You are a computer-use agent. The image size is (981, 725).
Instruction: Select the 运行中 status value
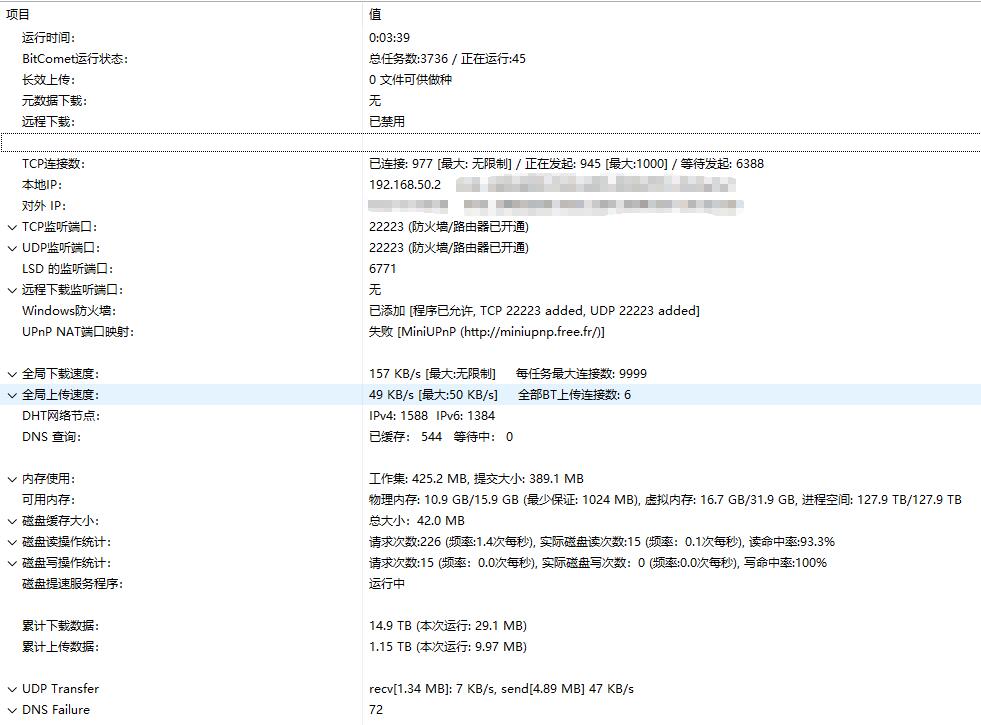[387, 584]
